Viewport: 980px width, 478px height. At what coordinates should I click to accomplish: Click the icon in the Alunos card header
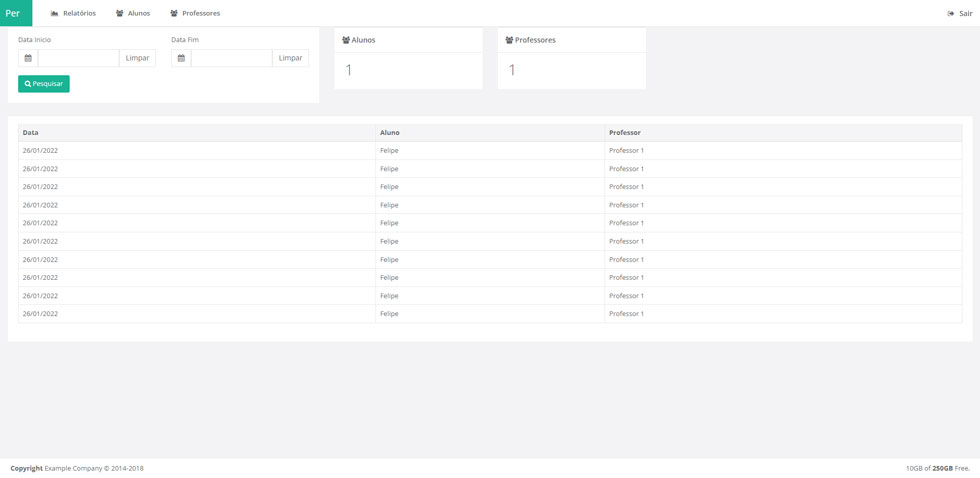346,40
